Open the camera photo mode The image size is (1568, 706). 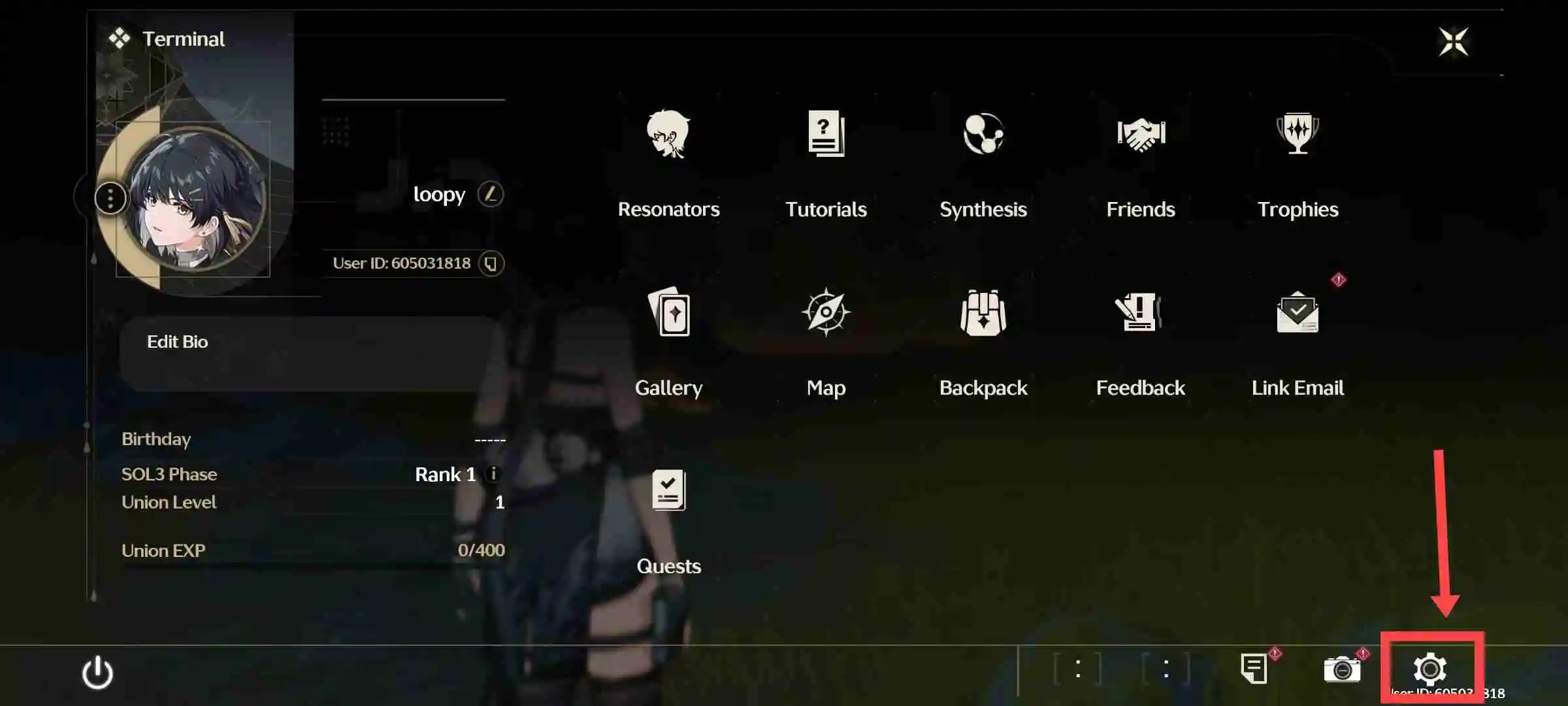[1342, 669]
